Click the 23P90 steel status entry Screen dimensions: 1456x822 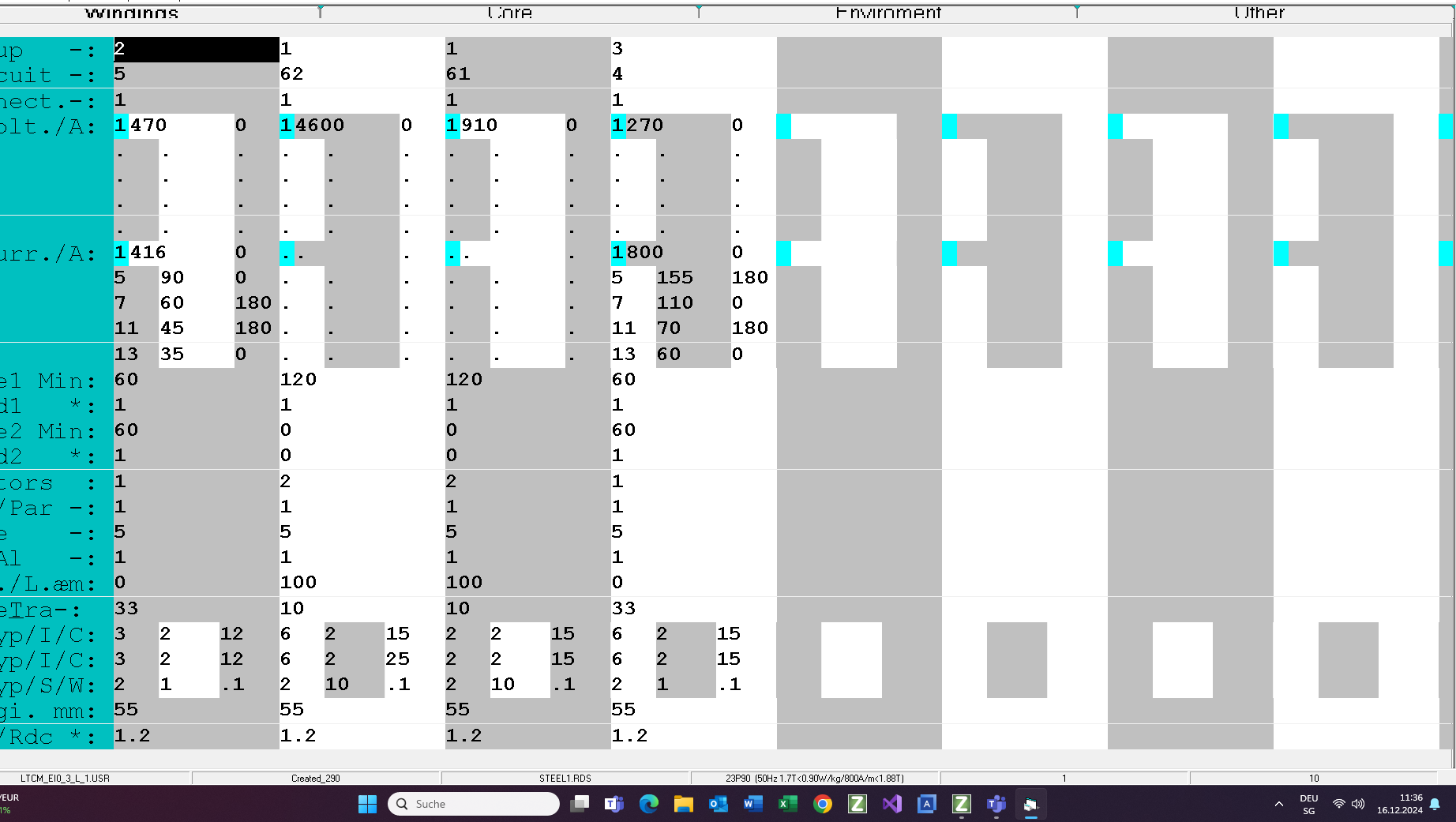(815, 778)
